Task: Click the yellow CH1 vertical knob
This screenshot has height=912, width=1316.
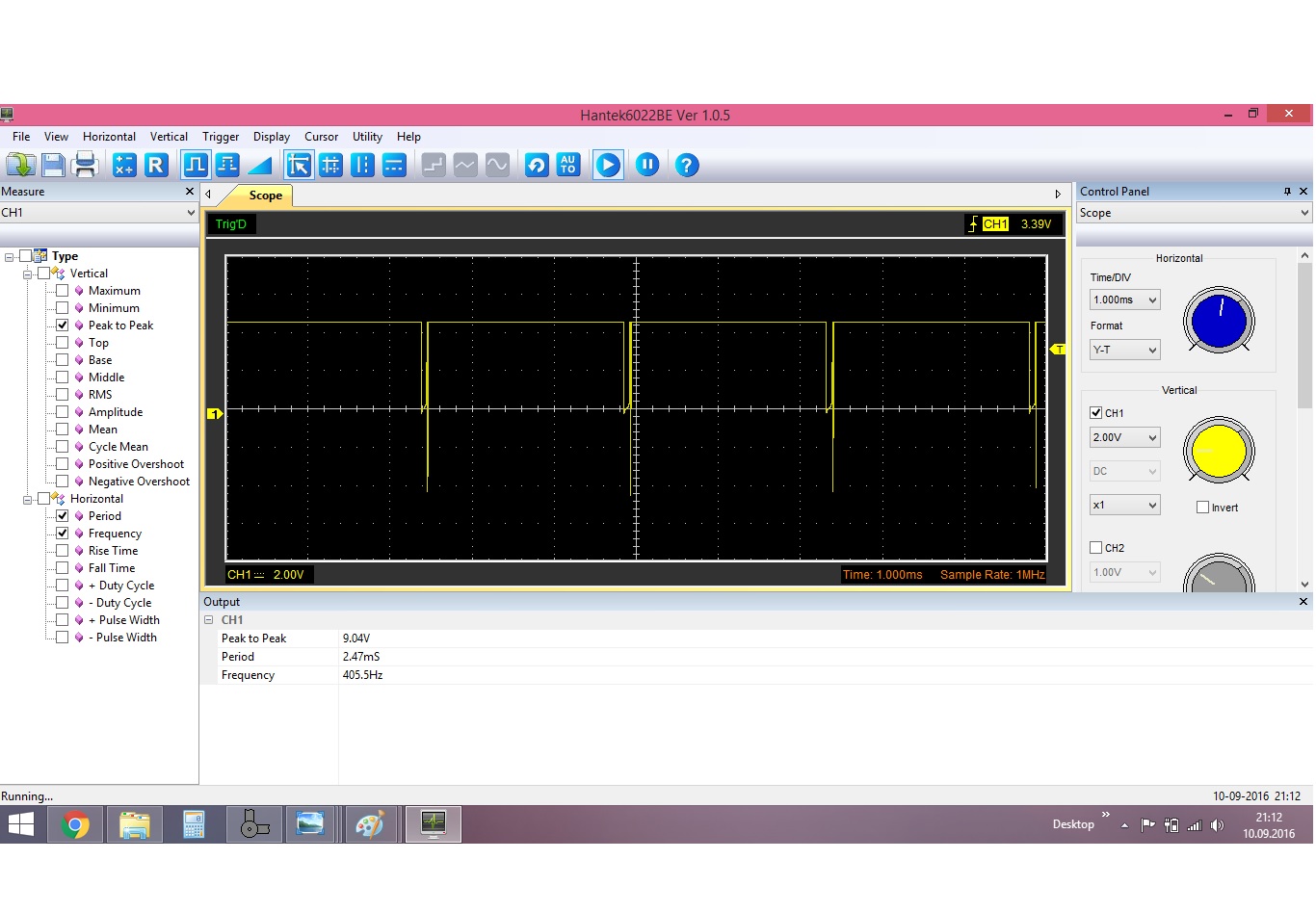Action: point(1219,451)
